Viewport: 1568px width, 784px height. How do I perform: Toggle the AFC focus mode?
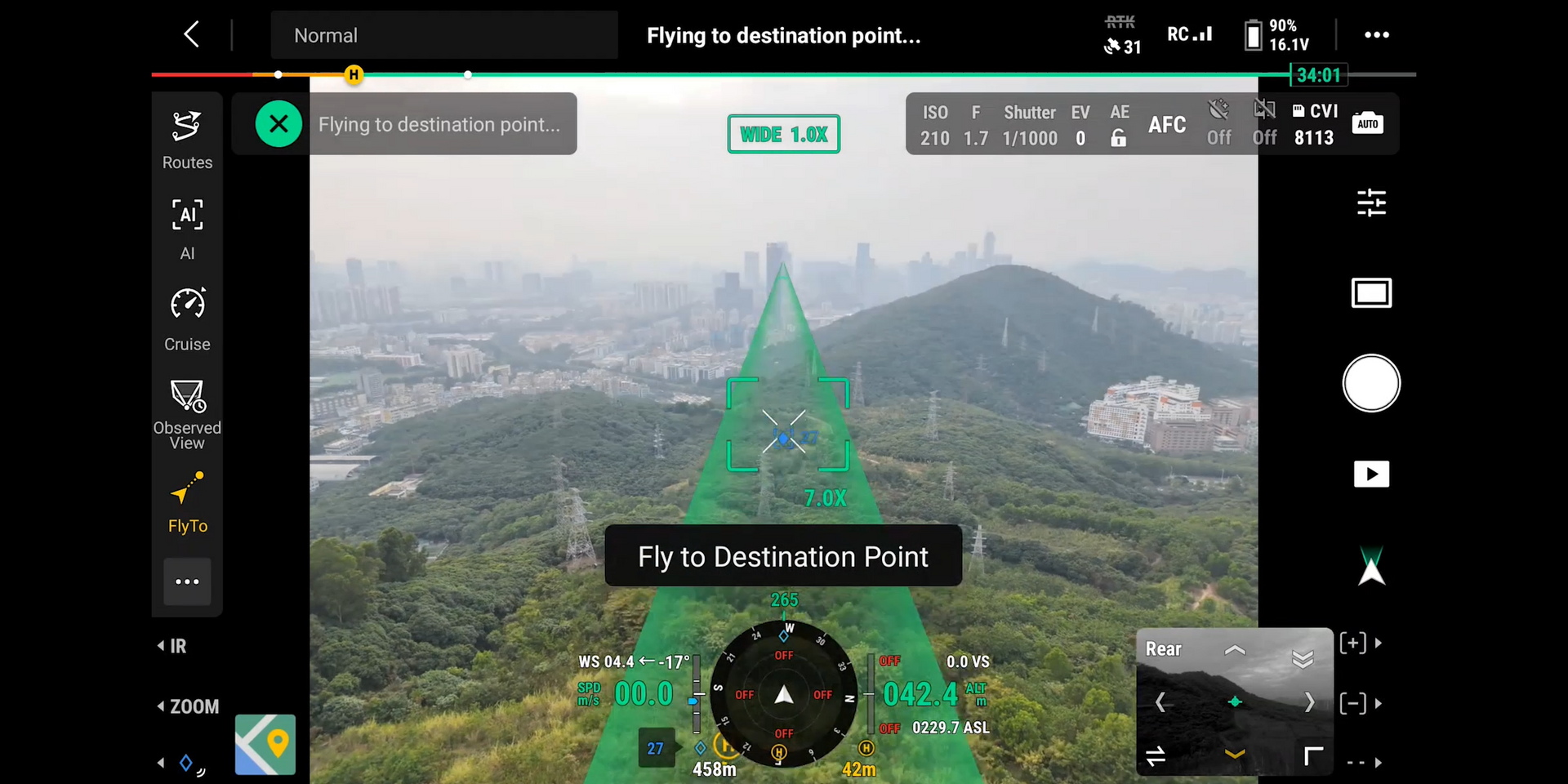(x=1167, y=125)
